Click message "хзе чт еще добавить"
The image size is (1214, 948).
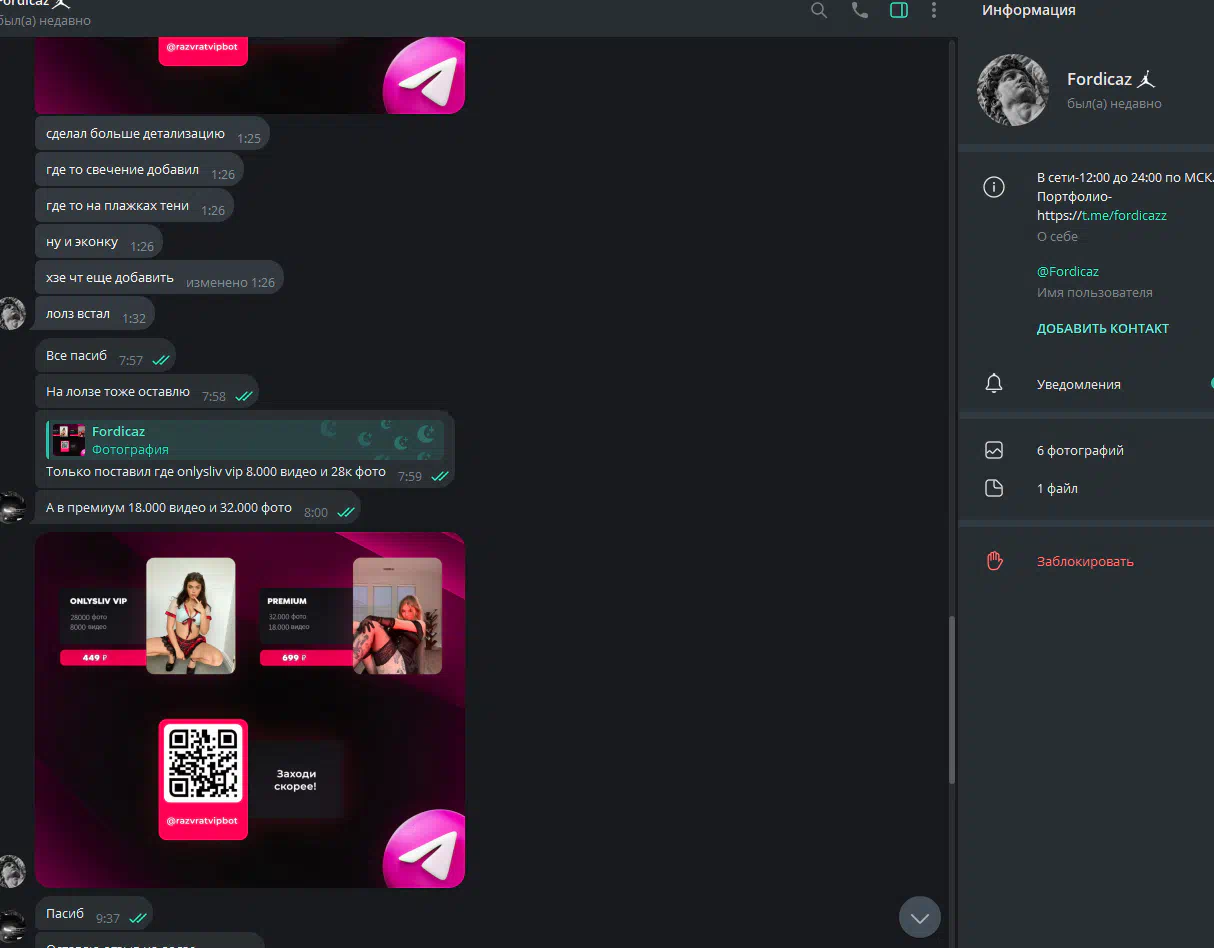(x=159, y=278)
